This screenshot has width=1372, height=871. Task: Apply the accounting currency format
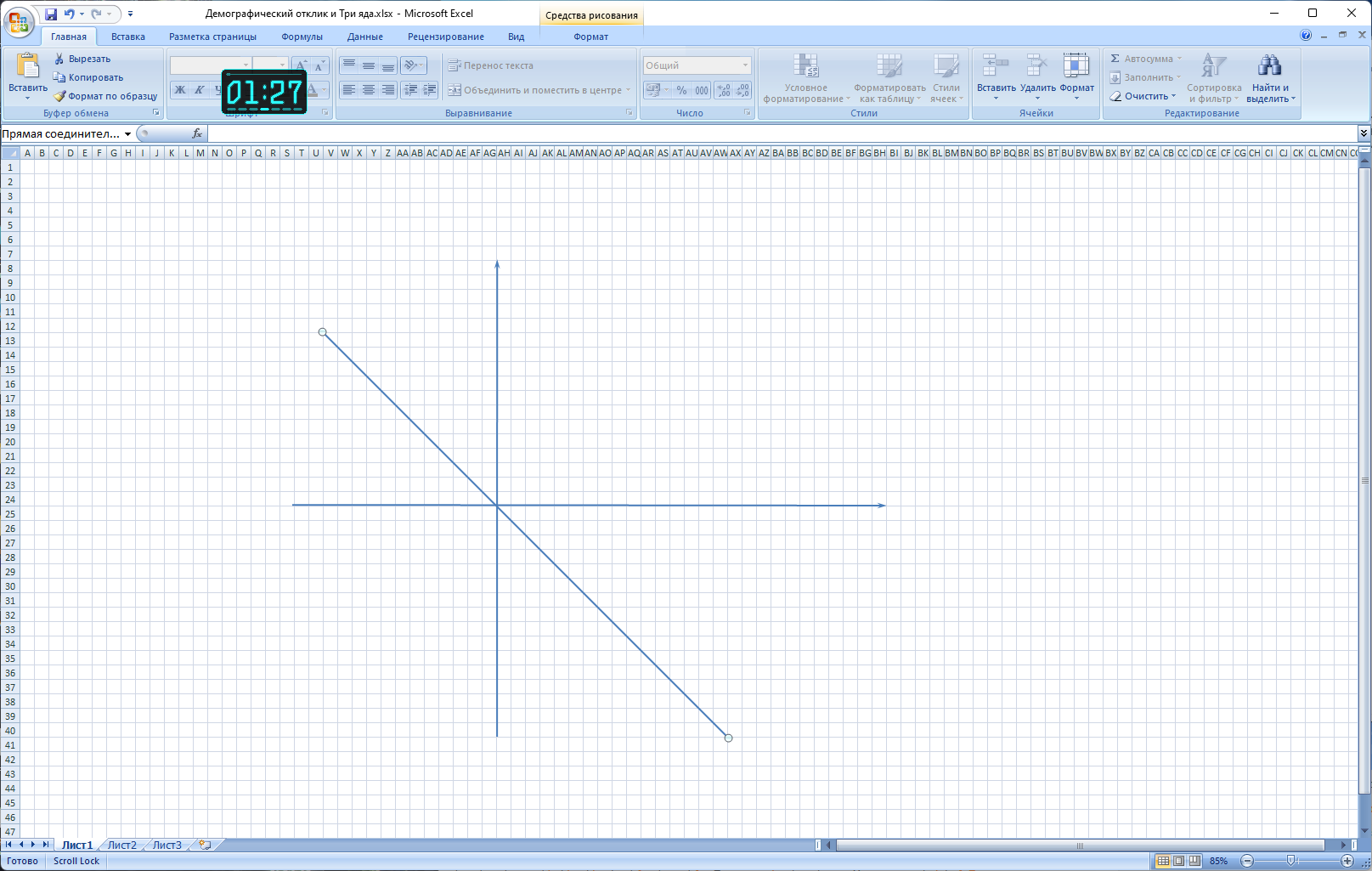pos(652,90)
